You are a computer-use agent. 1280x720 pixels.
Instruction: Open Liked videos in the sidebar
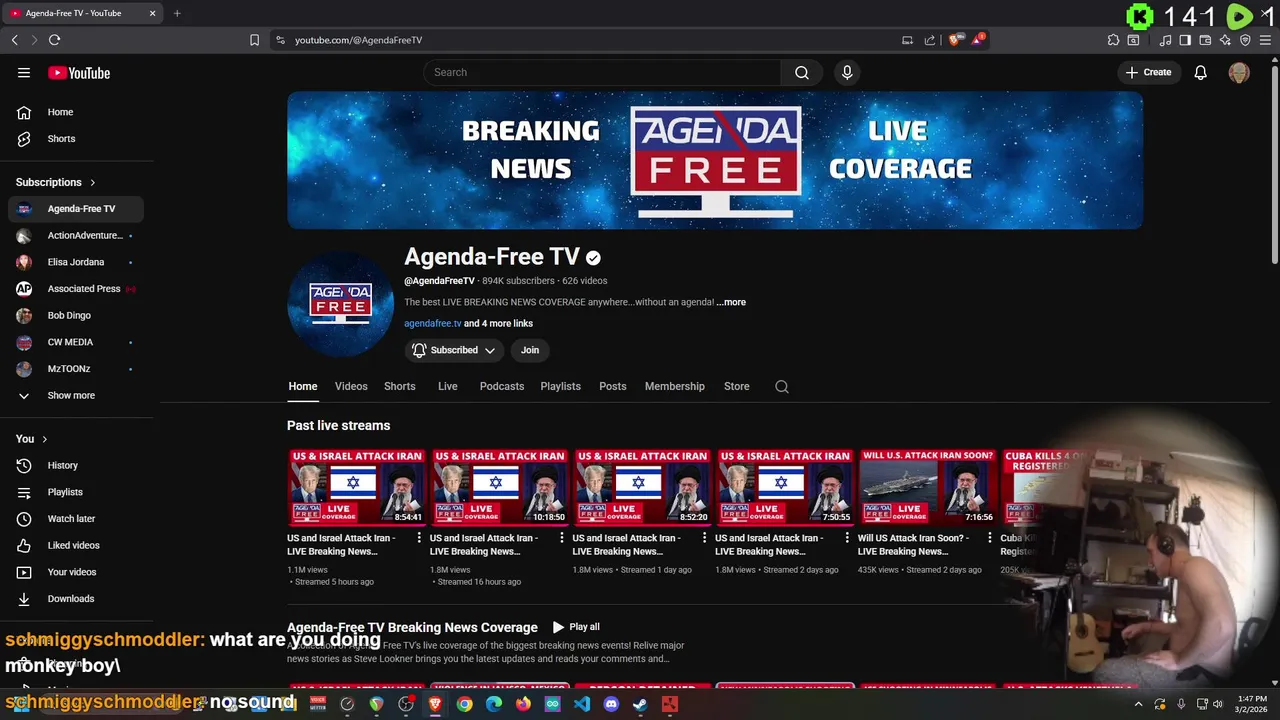[77, 545]
